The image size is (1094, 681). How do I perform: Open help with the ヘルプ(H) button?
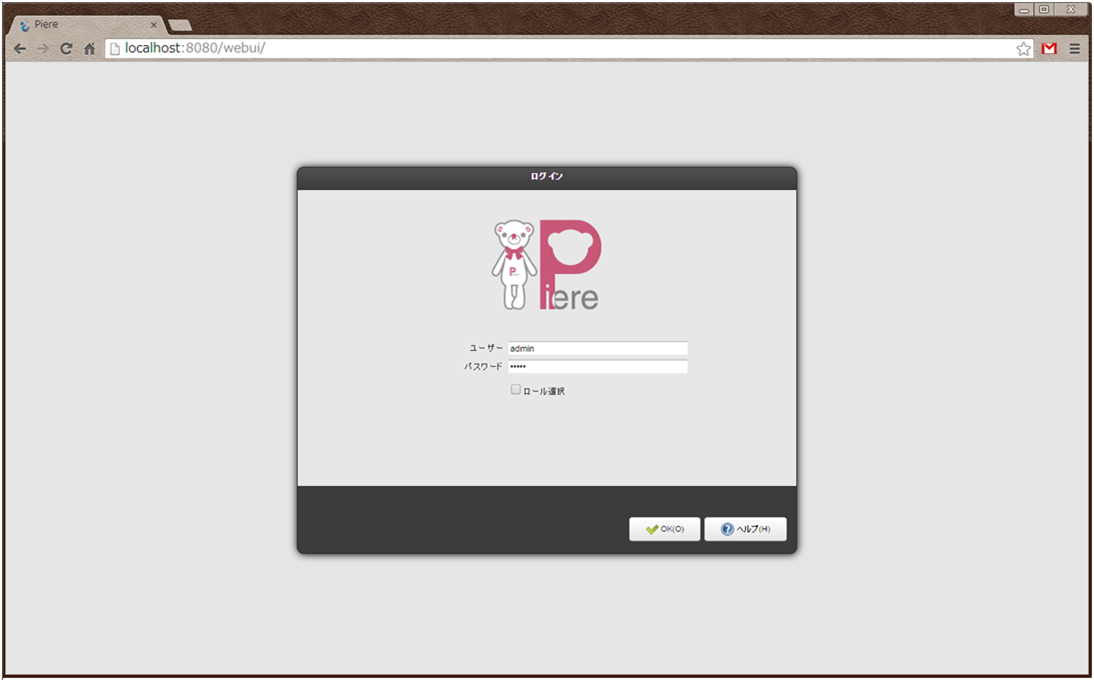pos(745,529)
